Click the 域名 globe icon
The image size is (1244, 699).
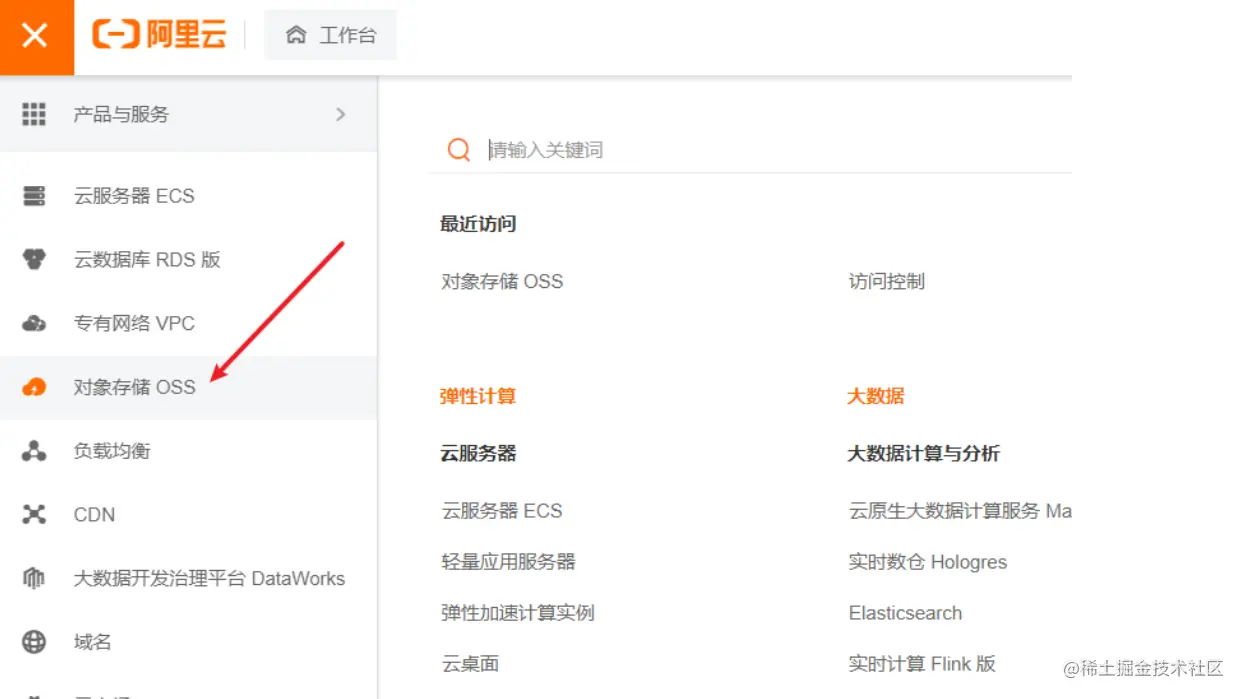pos(34,642)
